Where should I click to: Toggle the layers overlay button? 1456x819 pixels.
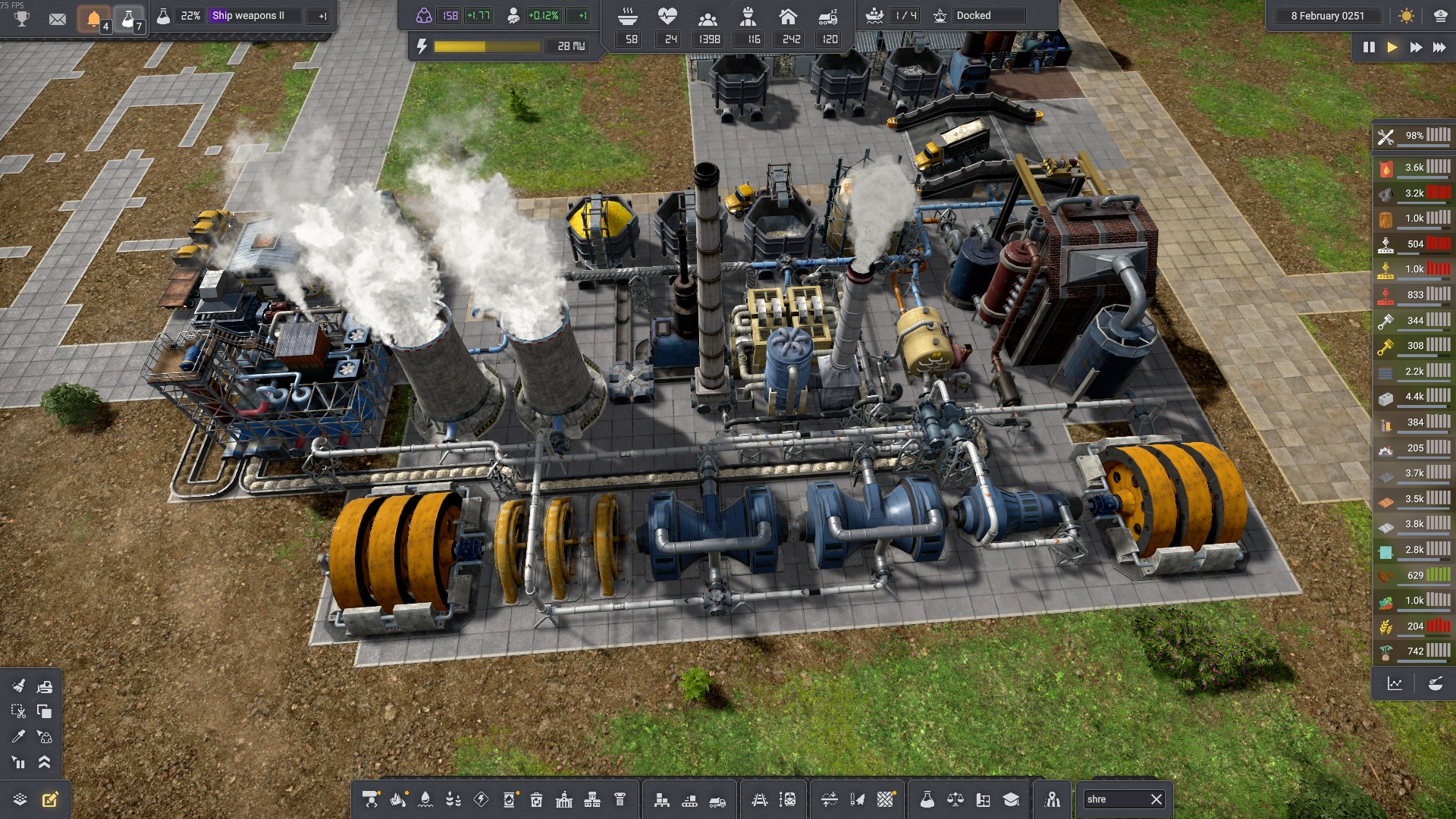pyautogui.click(x=20, y=799)
